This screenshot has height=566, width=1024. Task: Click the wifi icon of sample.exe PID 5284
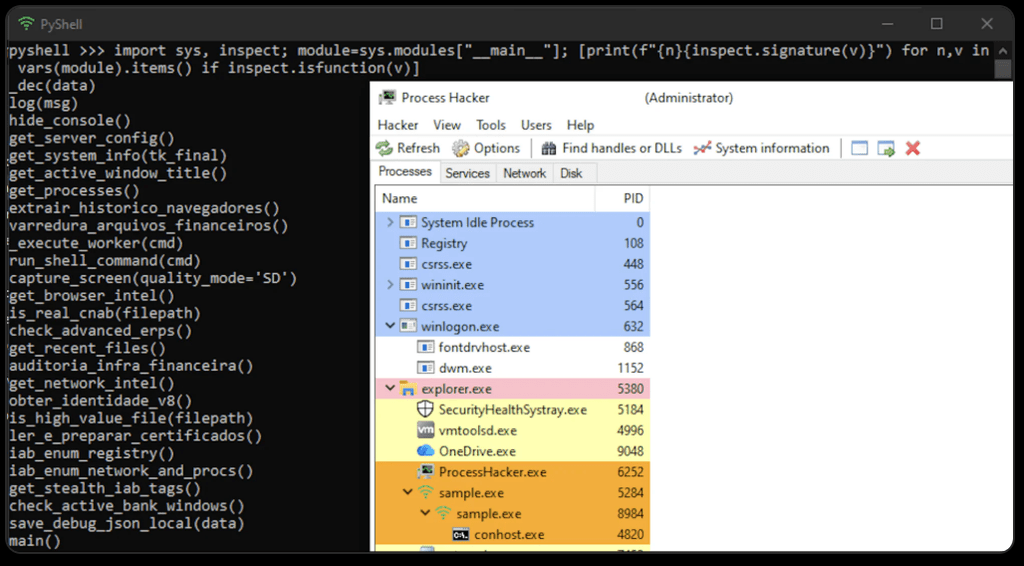point(425,493)
